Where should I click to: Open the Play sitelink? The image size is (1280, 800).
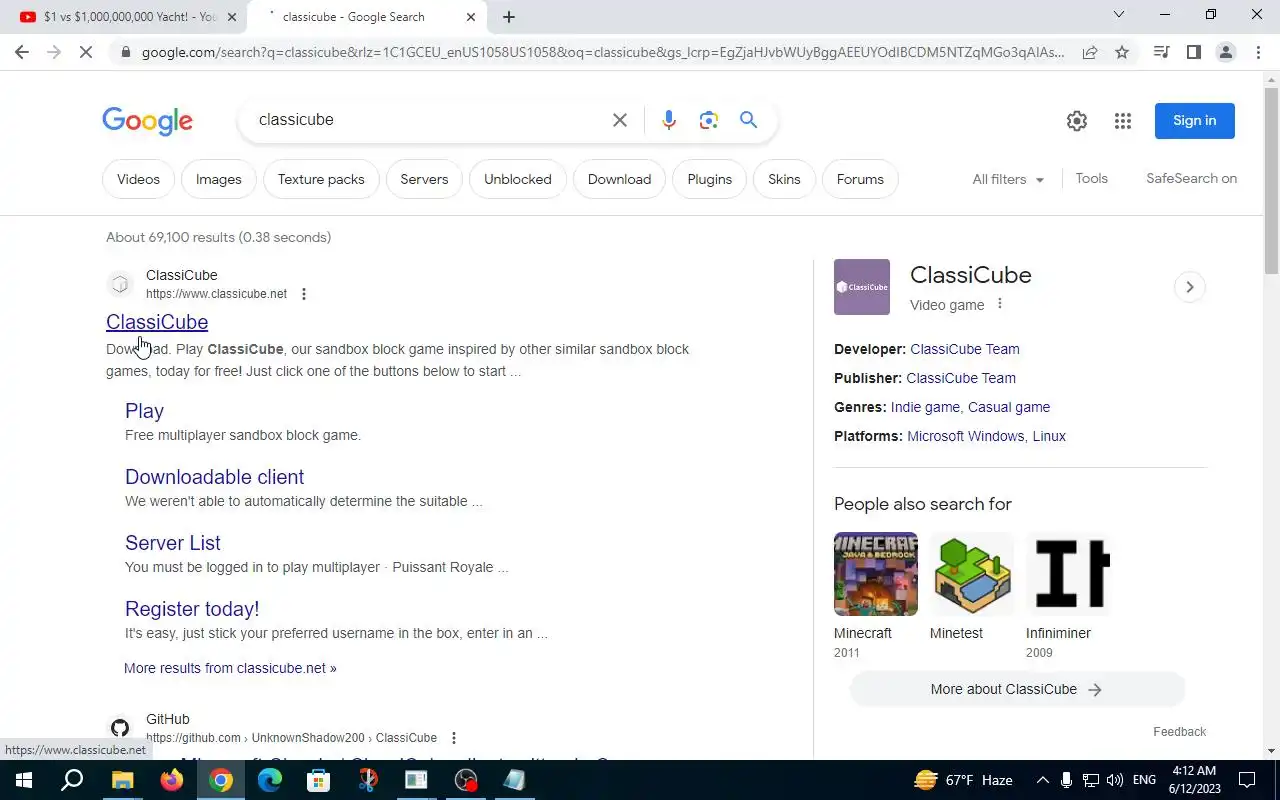(x=144, y=411)
